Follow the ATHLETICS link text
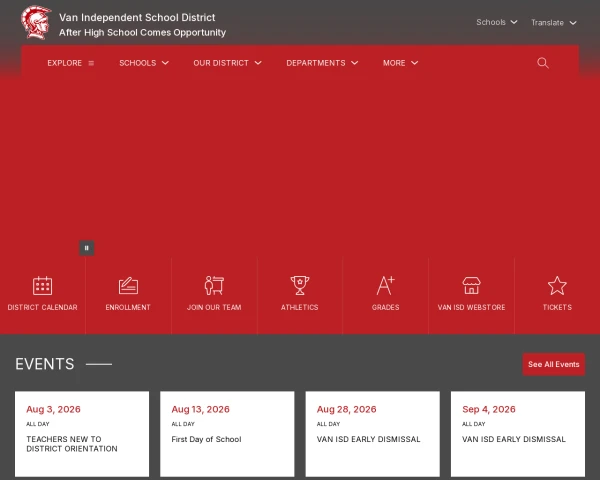The width and height of the screenshot is (600, 480). [x=300, y=307]
